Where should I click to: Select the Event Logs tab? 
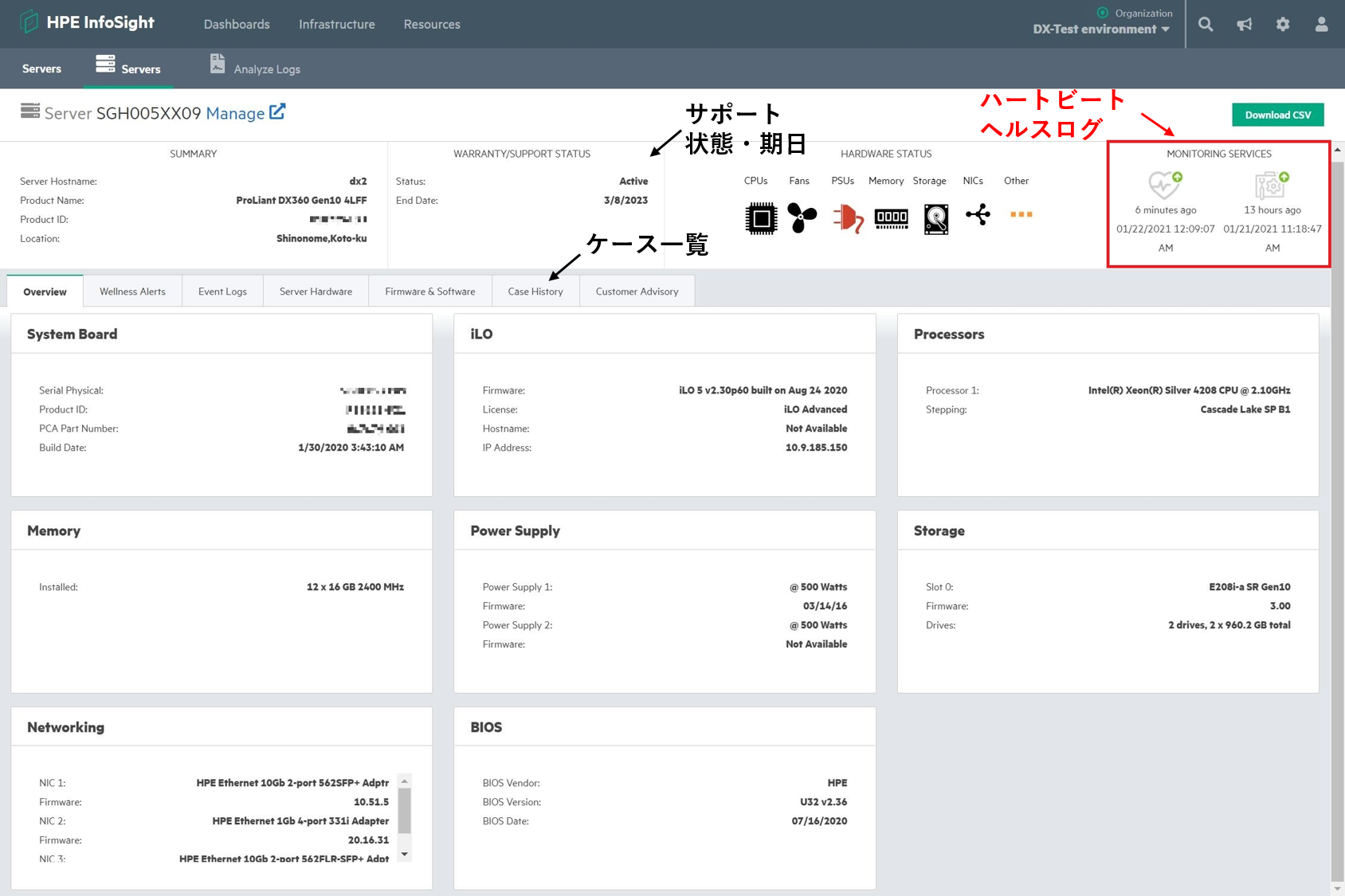pos(222,291)
